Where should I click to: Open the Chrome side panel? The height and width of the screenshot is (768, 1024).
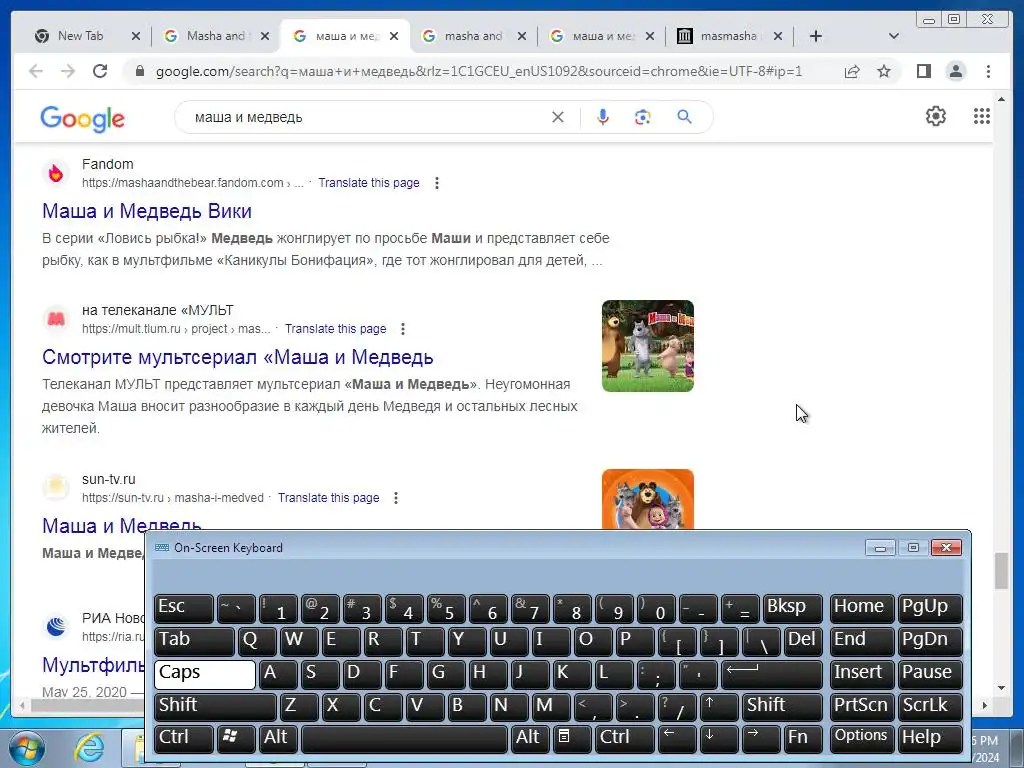[x=923, y=71]
